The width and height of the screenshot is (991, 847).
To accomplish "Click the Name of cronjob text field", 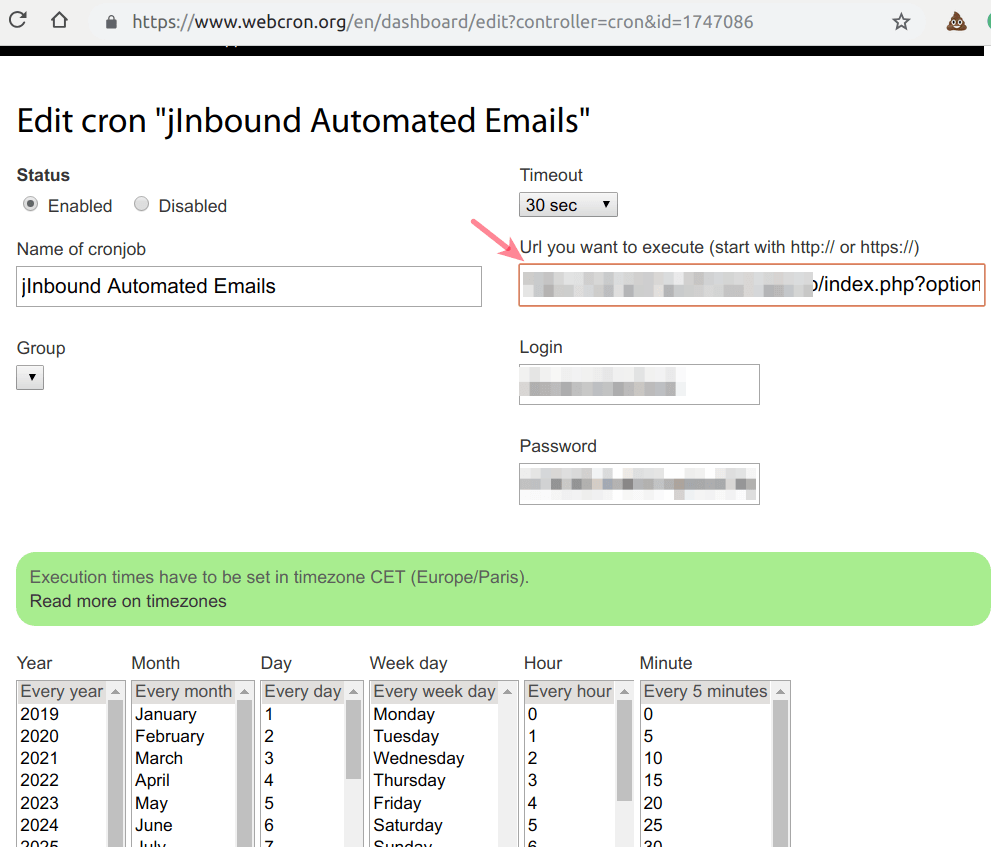I will [249, 286].
